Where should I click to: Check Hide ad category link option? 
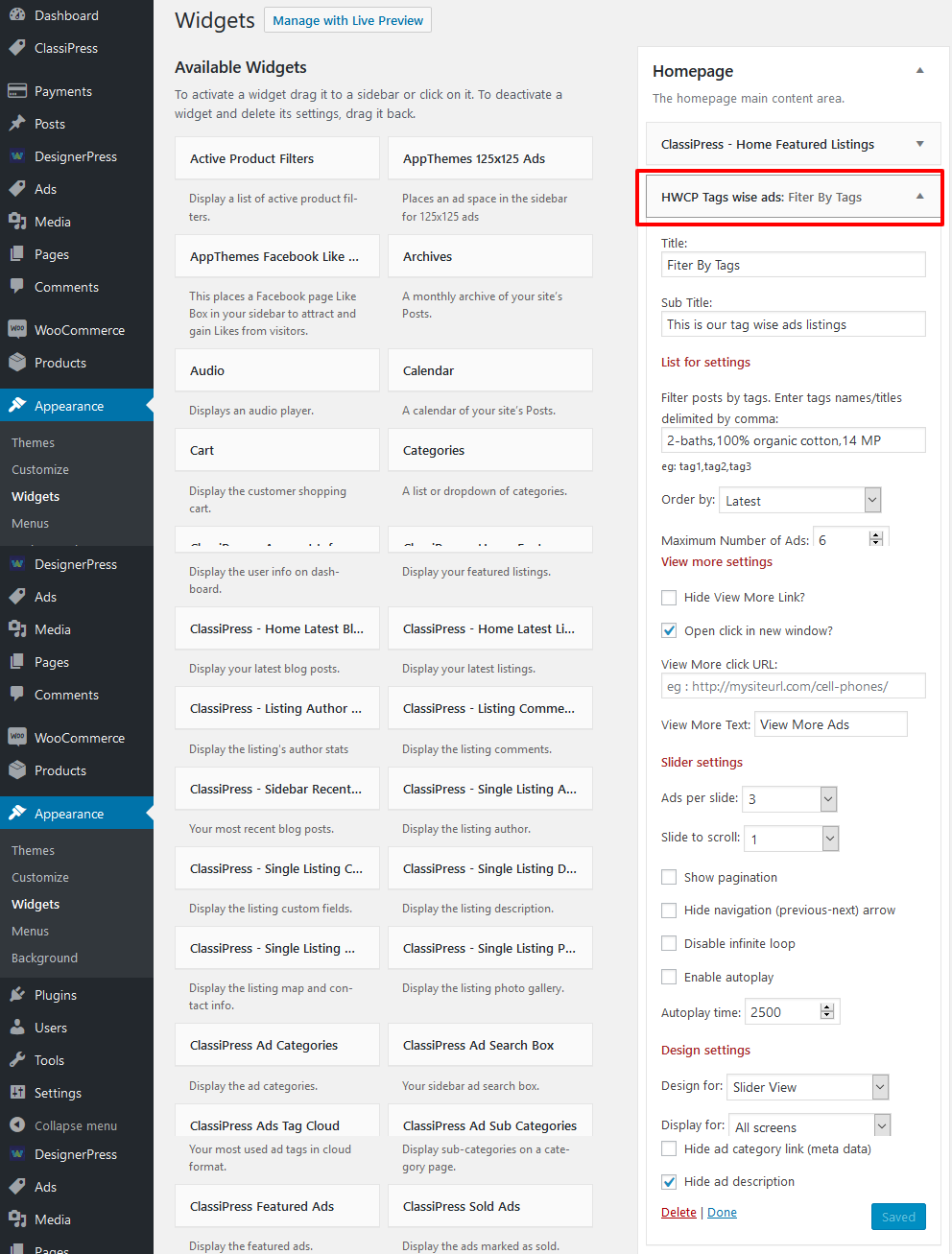(x=669, y=1148)
